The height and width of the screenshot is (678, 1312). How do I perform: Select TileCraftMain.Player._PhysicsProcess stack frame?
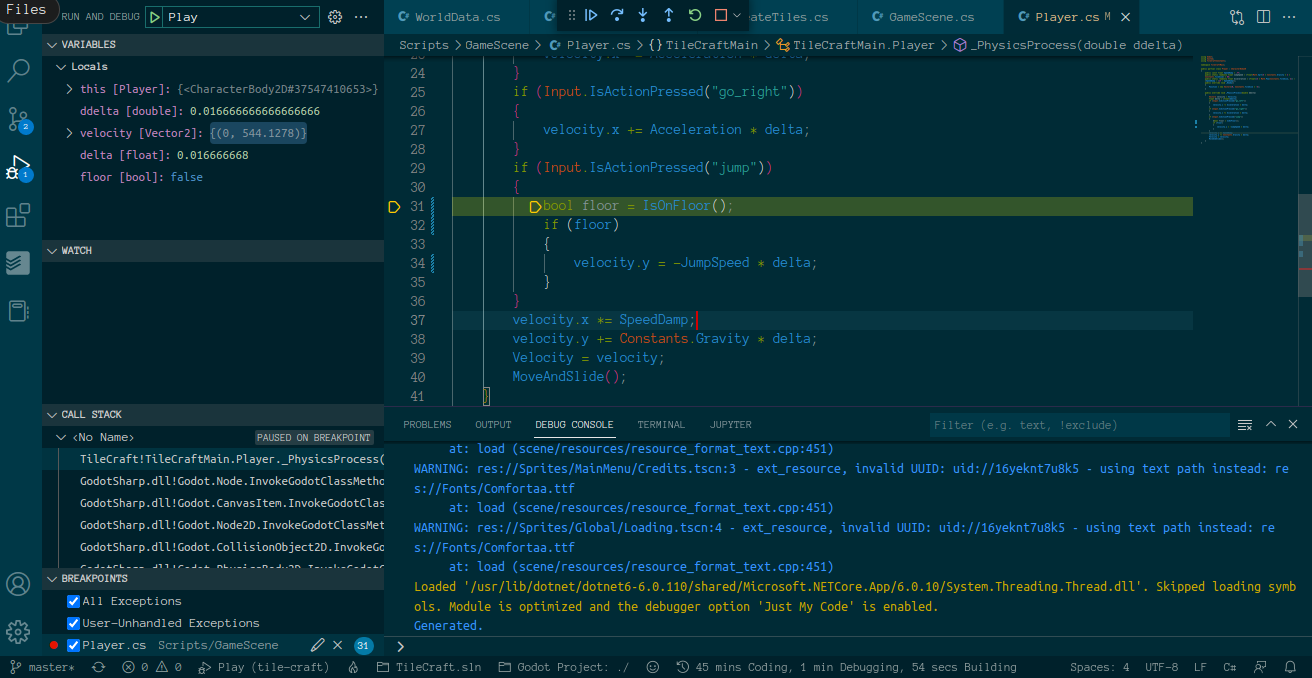point(213,459)
